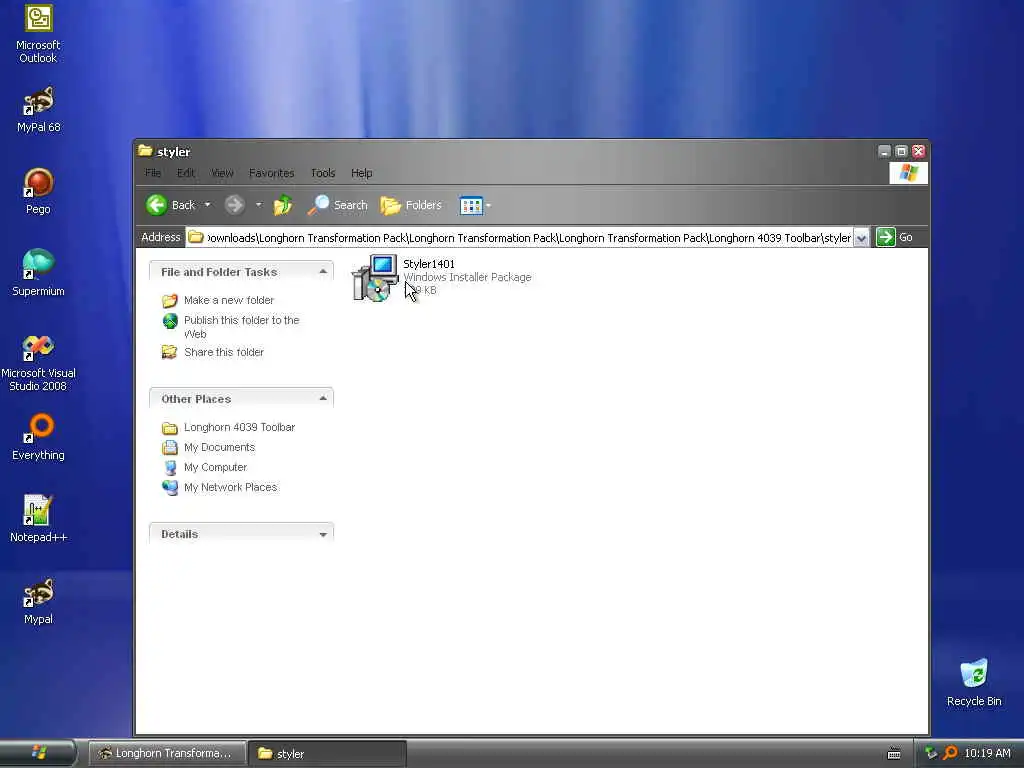Toggle the Folders tree pane

point(411,205)
